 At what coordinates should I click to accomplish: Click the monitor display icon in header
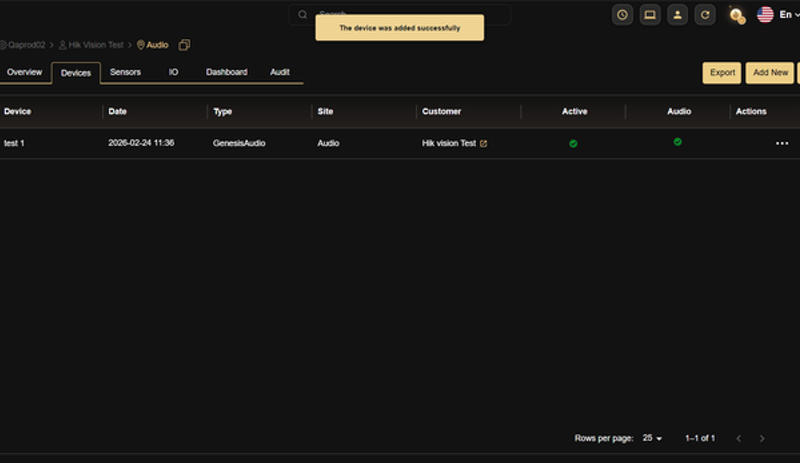(x=649, y=15)
